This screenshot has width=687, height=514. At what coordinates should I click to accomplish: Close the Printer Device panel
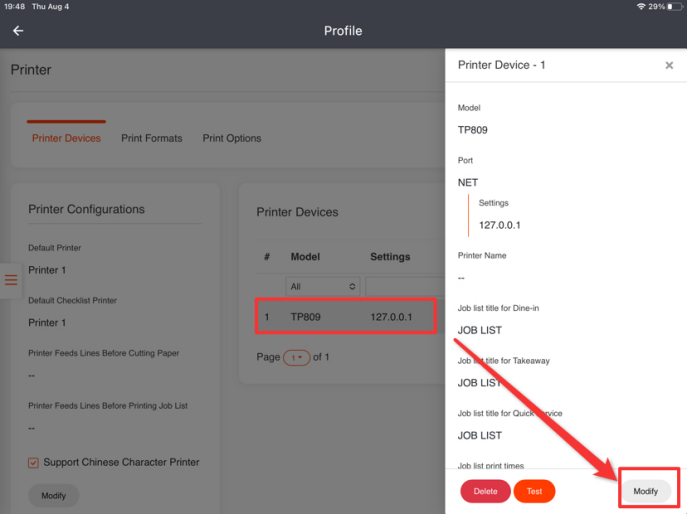(x=669, y=65)
